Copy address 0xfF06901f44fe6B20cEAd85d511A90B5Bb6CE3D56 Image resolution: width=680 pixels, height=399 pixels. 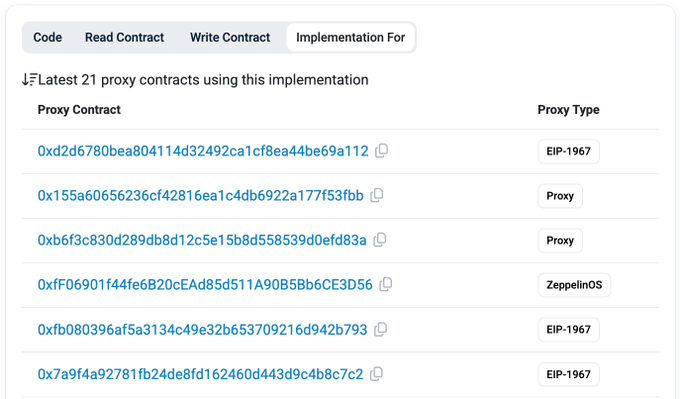point(386,285)
